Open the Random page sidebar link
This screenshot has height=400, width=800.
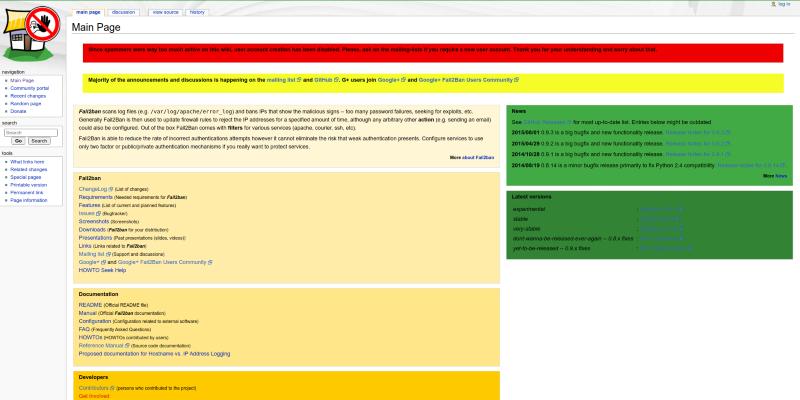coord(25,103)
